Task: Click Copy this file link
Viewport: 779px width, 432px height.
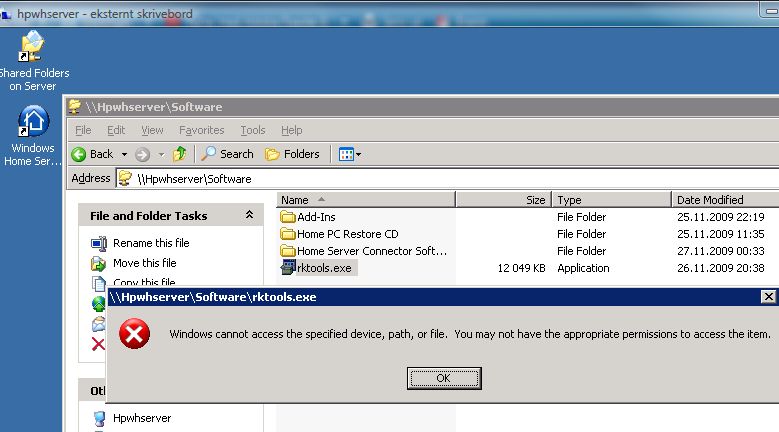Action: pos(144,282)
